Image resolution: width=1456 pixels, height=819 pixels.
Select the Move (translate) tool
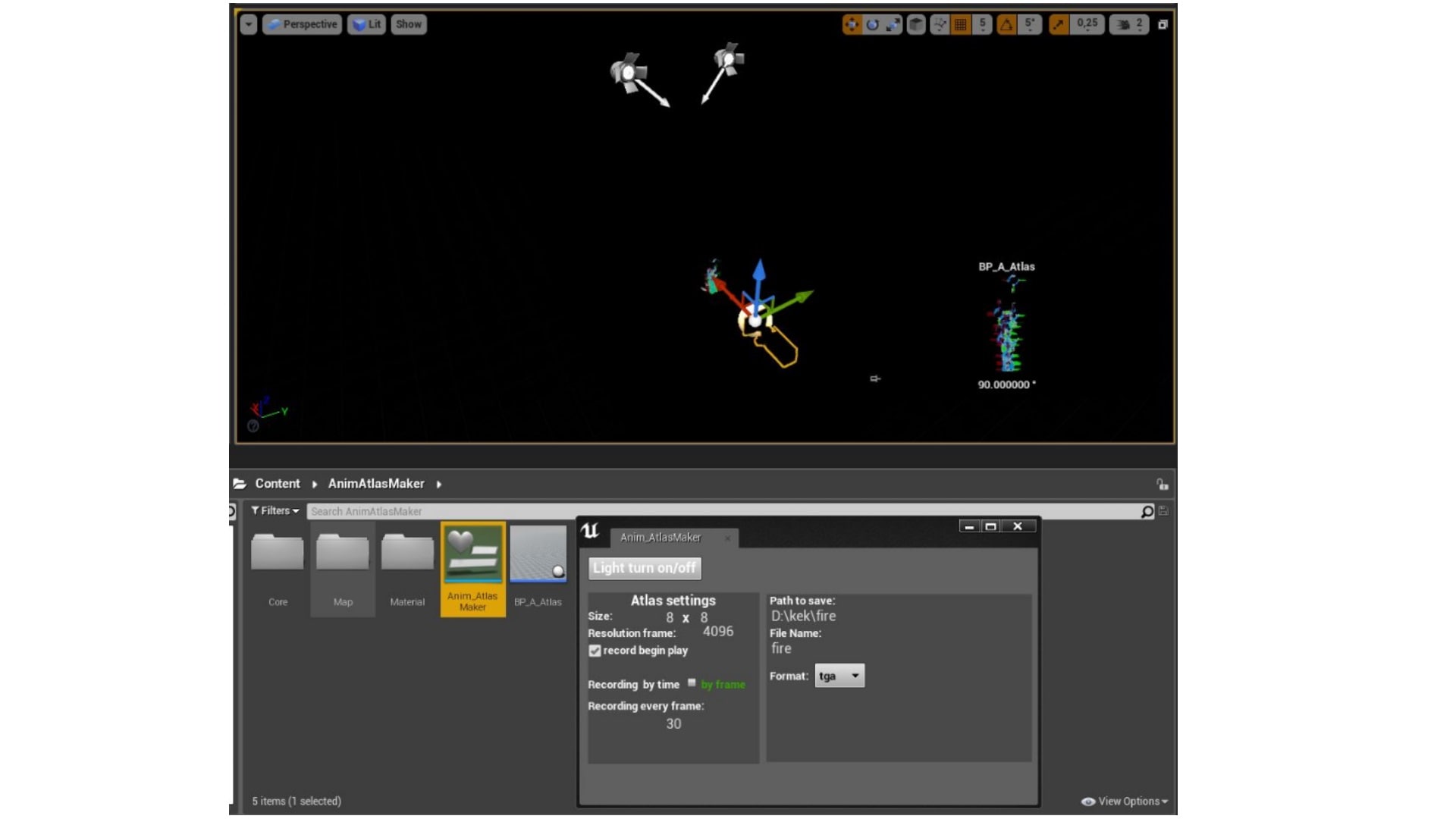(852, 24)
